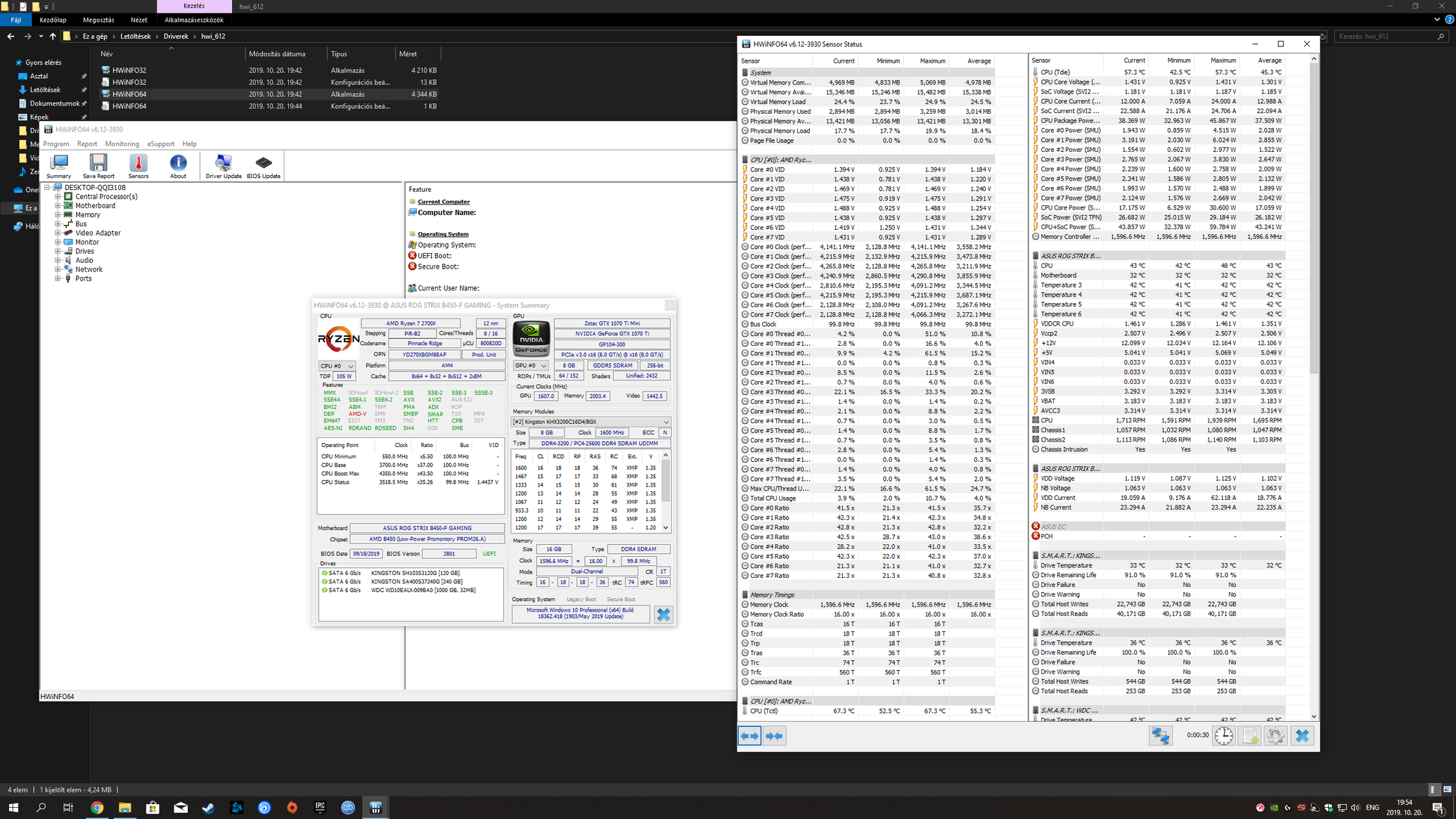Select the Ports tree item
The height and width of the screenshot is (819, 1456).
(x=84, y=279)
